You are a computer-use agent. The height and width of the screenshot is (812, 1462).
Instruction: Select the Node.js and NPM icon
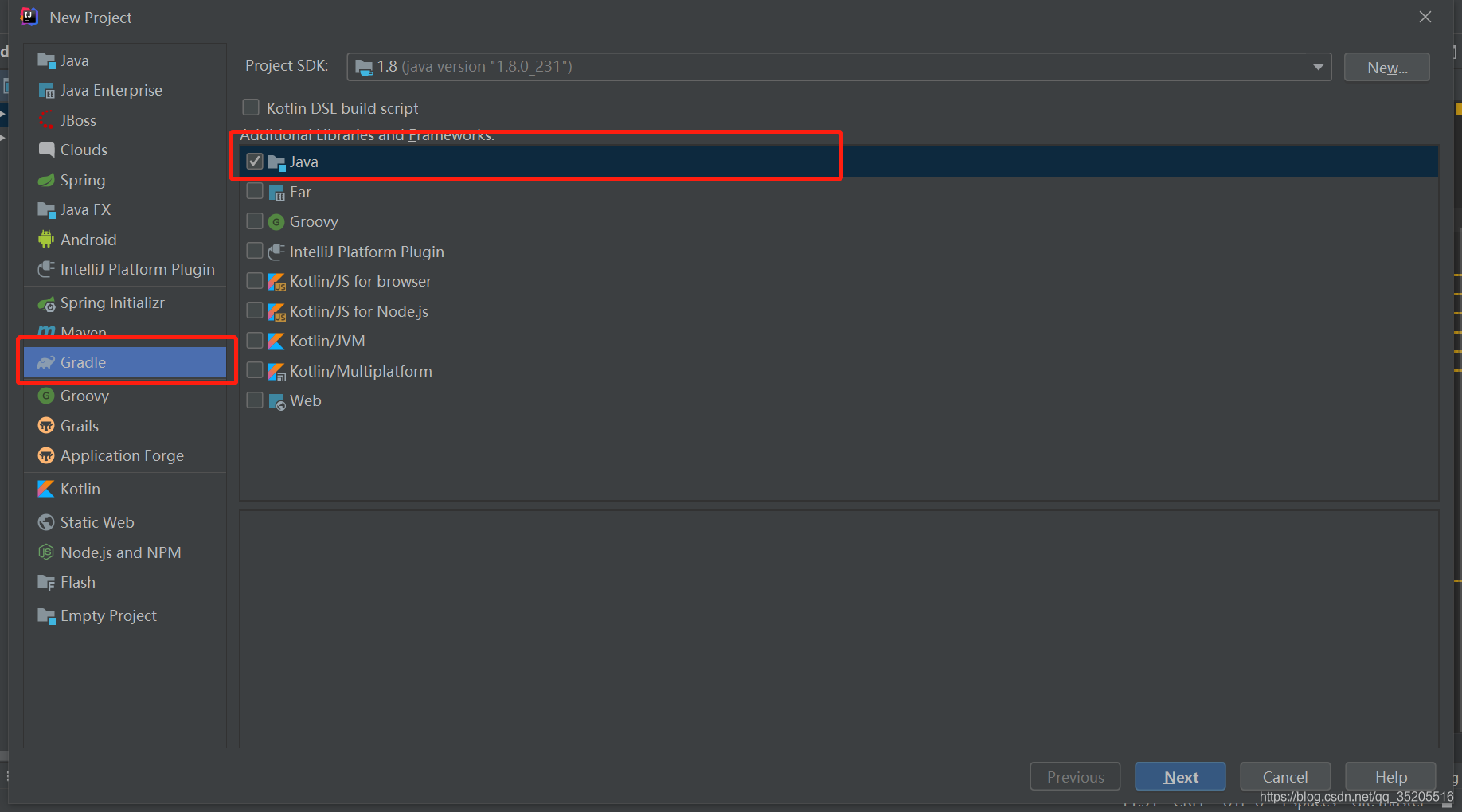pyautogui.click(x=46, y=552)
